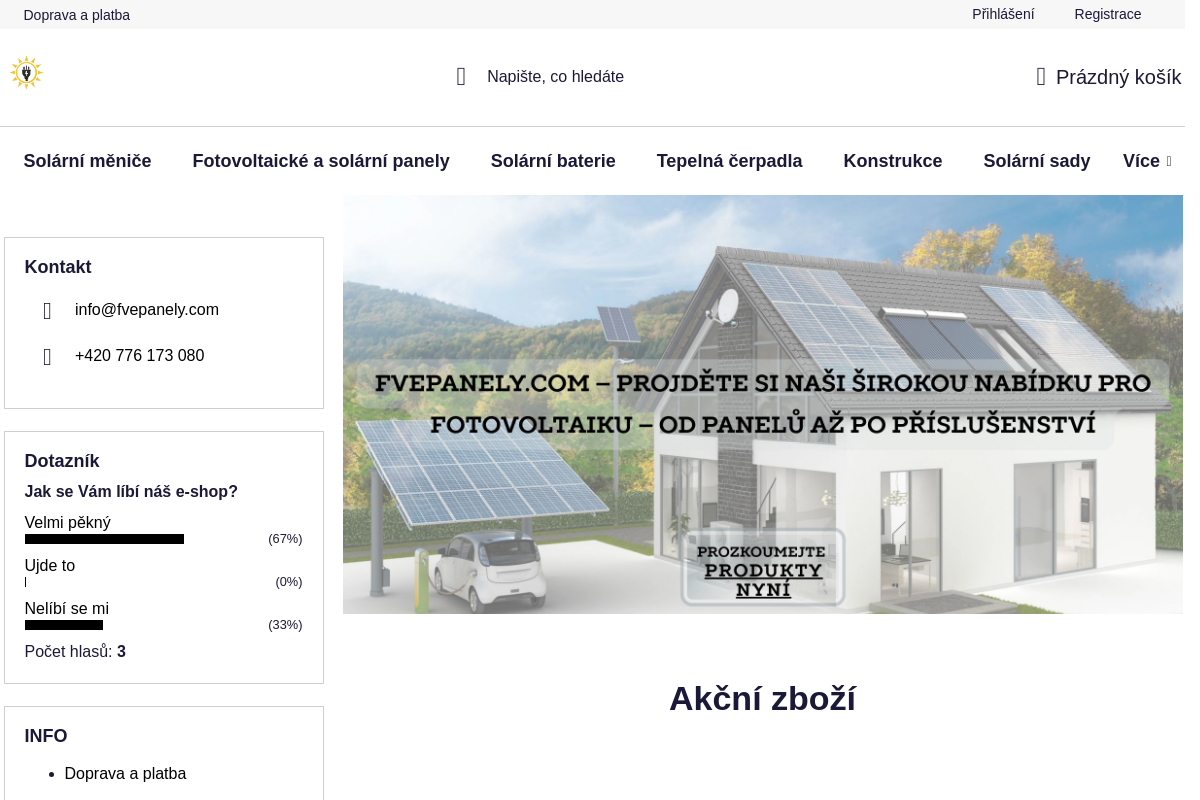
Task: Click the Napište, co hledáte search field
Action: (555, 76)
